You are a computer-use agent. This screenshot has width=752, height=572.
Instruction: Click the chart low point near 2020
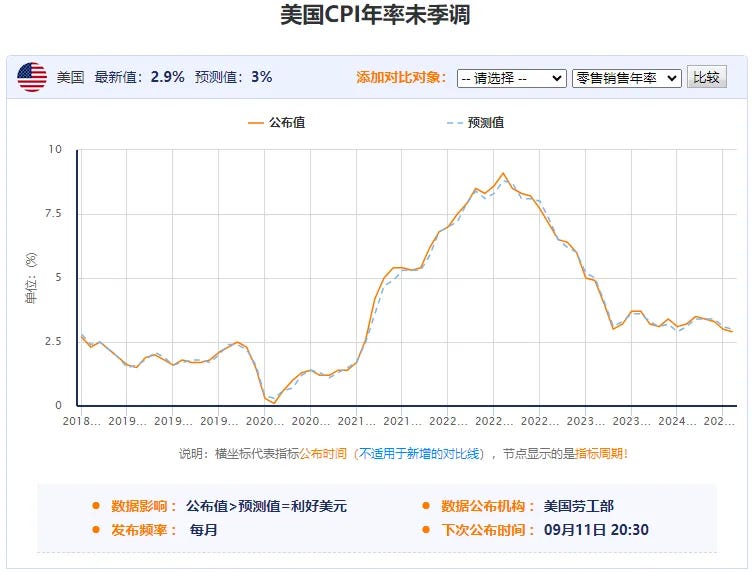274,403
